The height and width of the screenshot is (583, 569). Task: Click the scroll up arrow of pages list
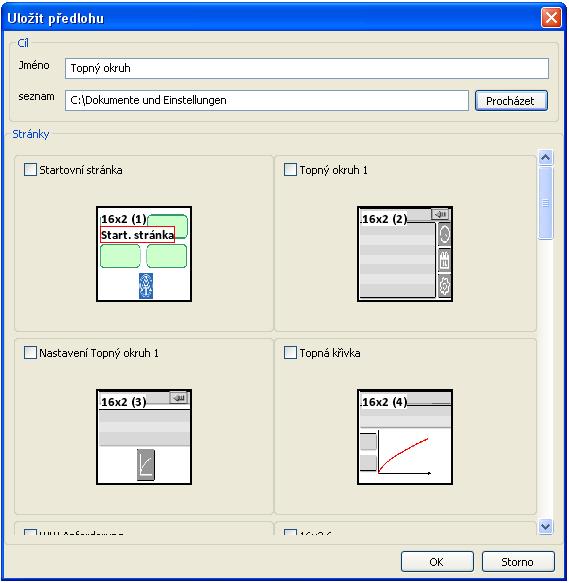click(x=546, y=157)
